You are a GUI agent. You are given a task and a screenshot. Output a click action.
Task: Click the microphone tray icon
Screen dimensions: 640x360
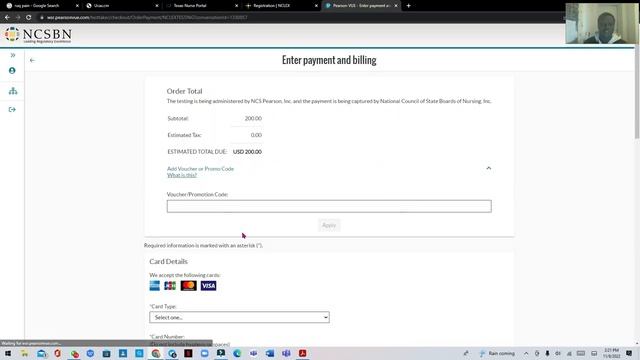pos(547,353)
